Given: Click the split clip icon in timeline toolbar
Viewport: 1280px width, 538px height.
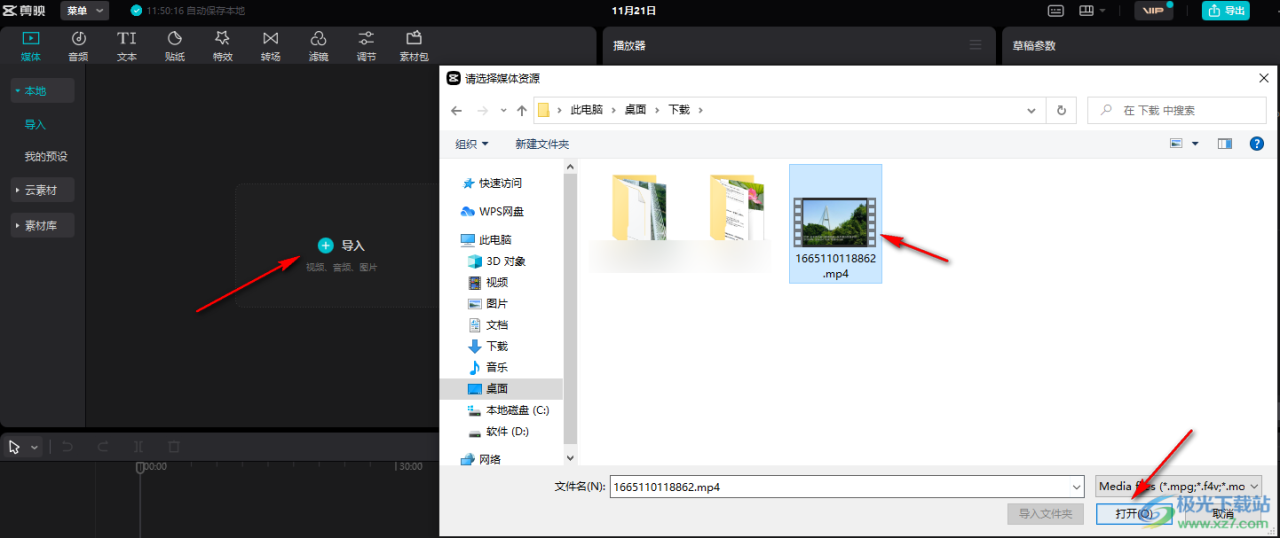Looking at the screenshot, I should (139, 447).
